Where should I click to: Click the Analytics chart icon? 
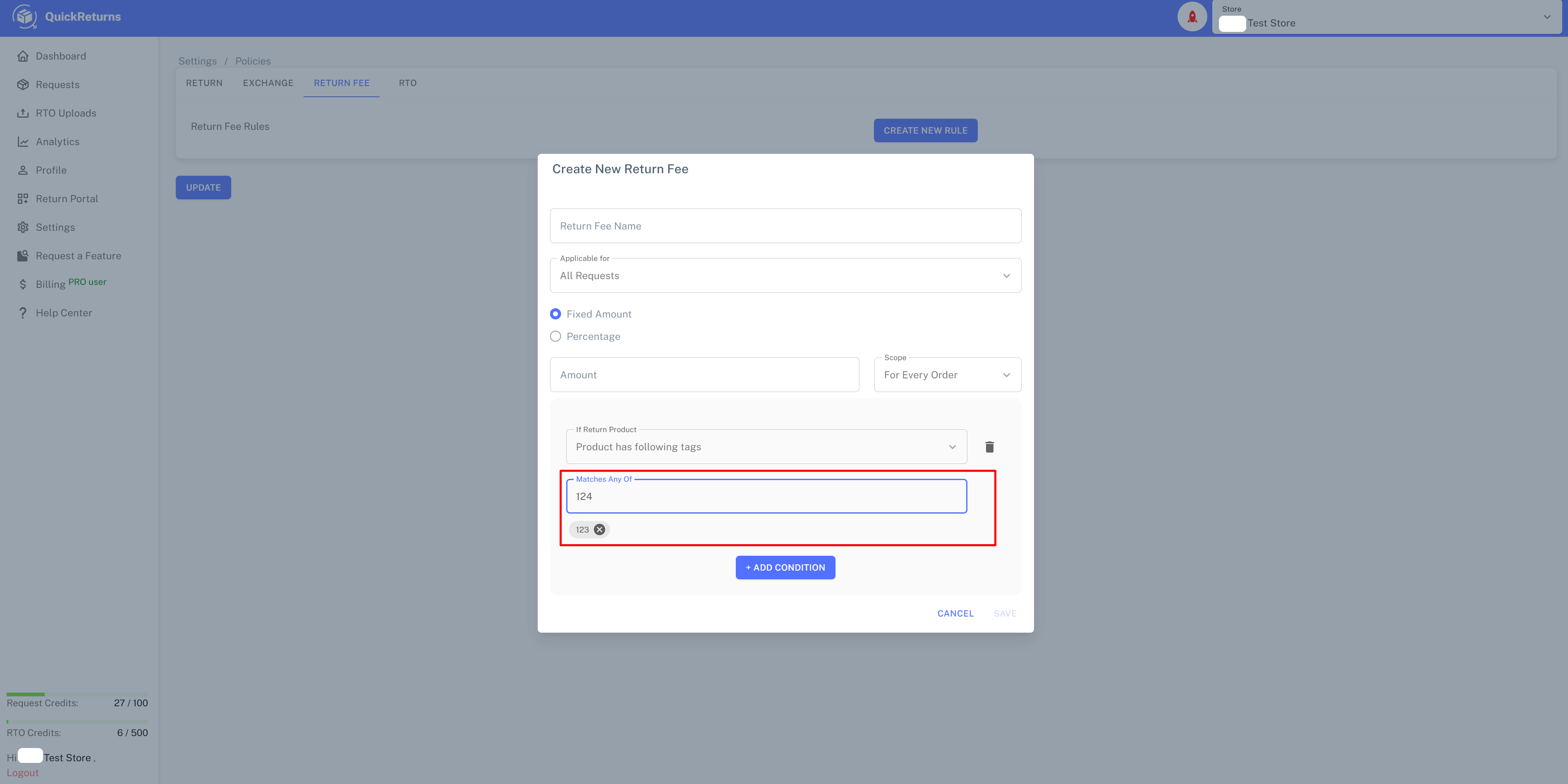(23, 142)
